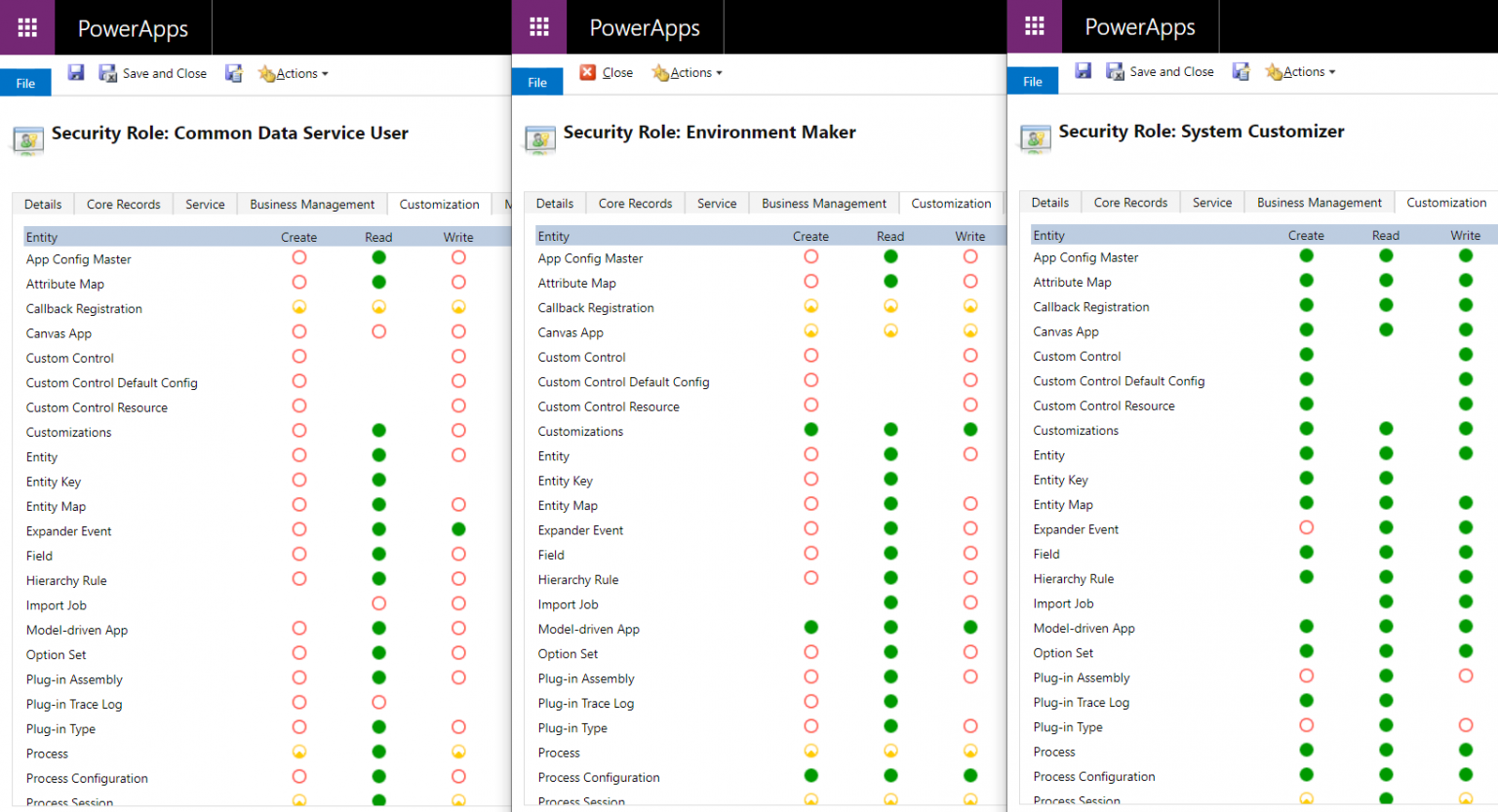Open Core Records tab in Environment Maker role
The height and width of the screenshot is (812, 1498).
[636, 203]
